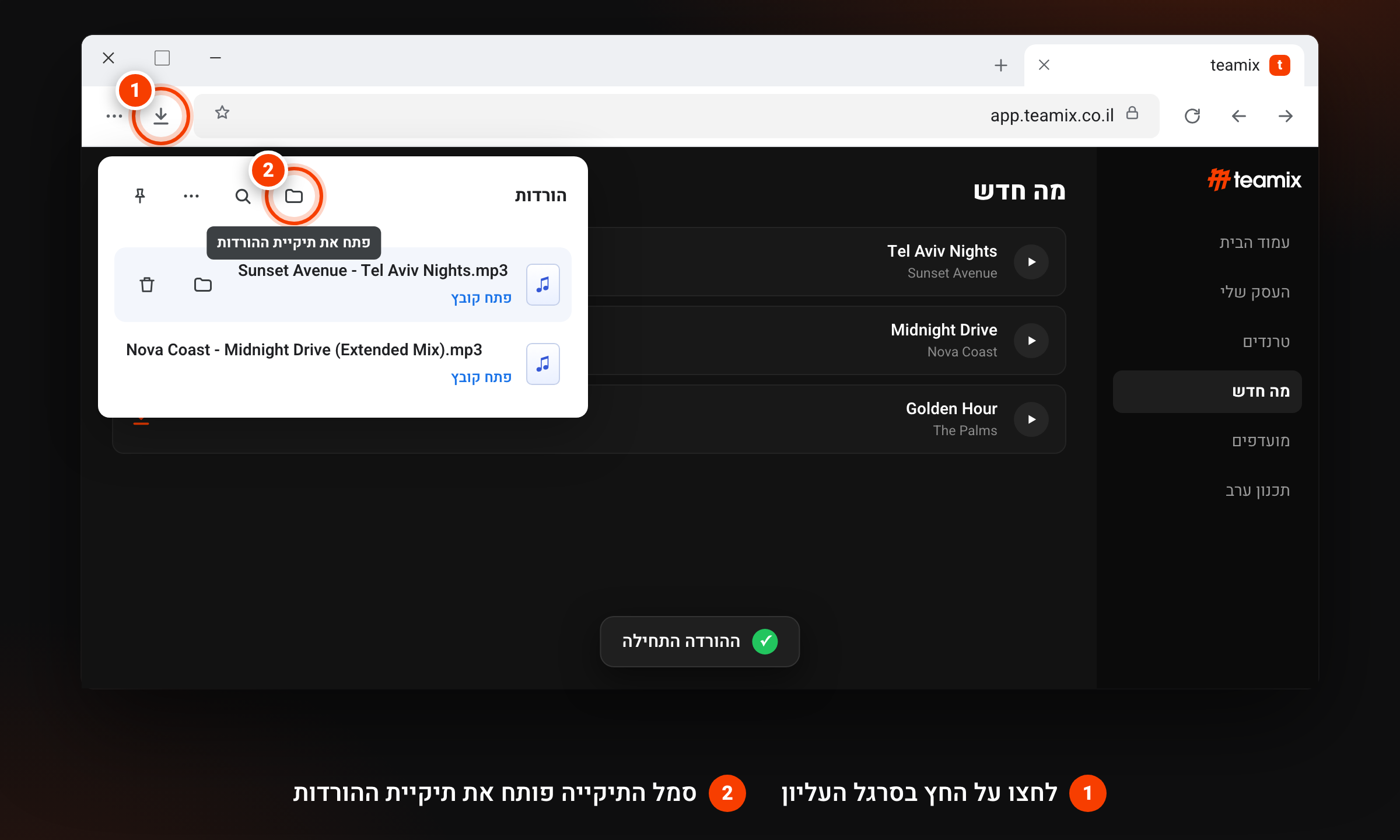The image size is (1400, 840).
Task: Click Sunset Avenue - Tel Aviv Nights.mp3 filename
Action: (373, 271)
